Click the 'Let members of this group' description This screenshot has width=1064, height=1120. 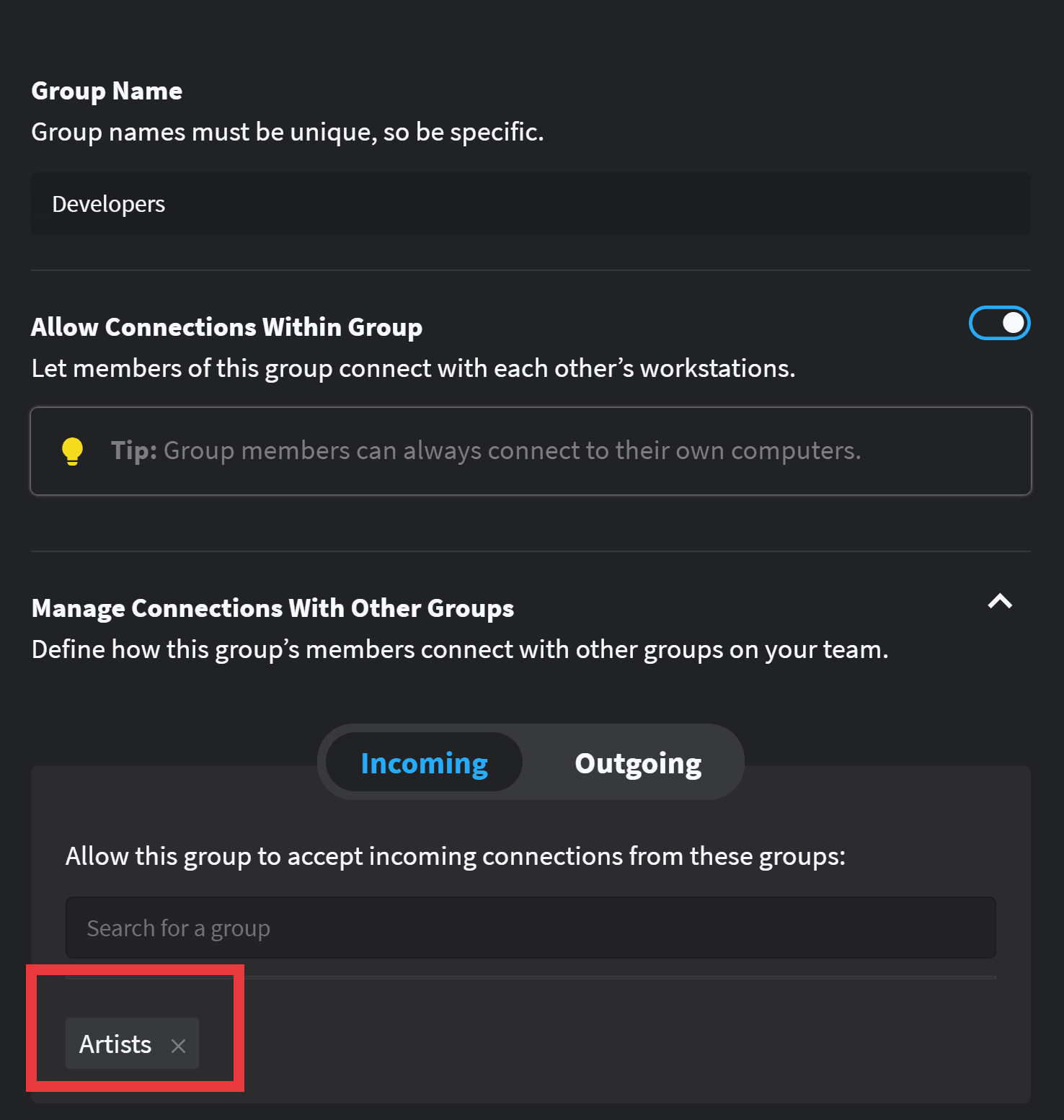tap(413, 368)
